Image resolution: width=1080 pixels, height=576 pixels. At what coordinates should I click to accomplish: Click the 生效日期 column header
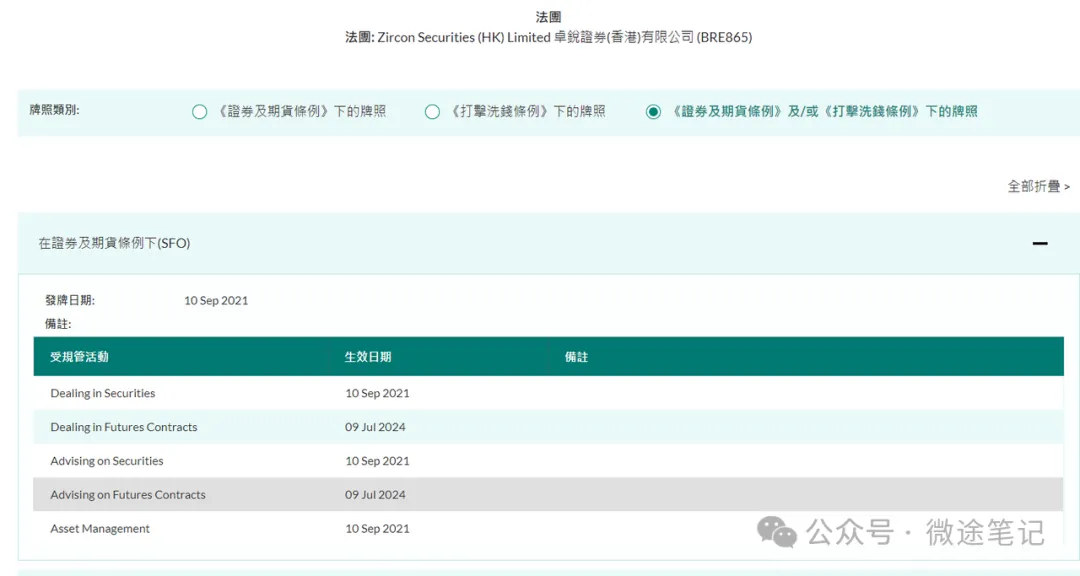point(368,357)
